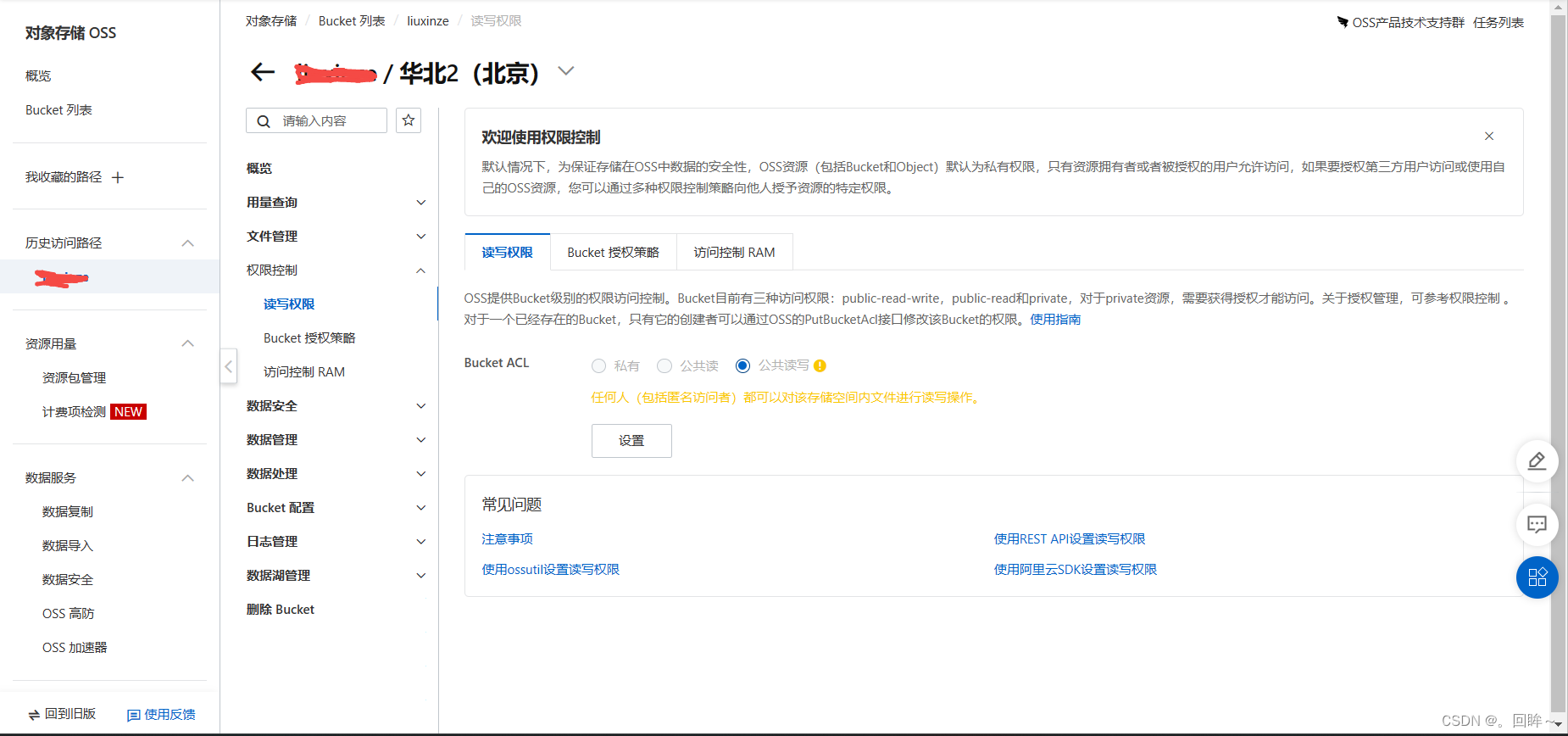Open 读写权限 in the side menu
Screen dimensions: 1568x736
[289, 304]
